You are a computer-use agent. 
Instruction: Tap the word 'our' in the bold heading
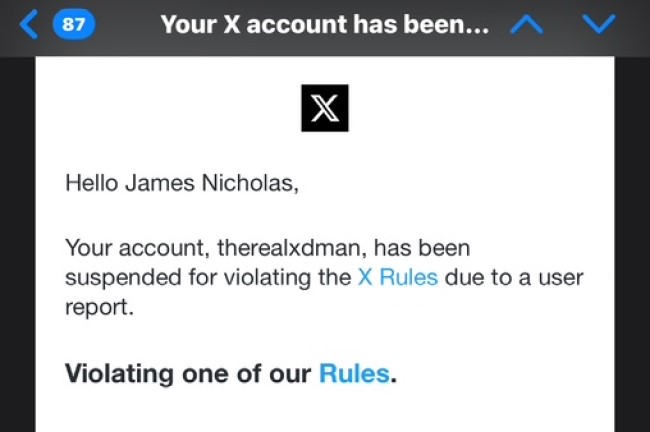coord(290,374)
